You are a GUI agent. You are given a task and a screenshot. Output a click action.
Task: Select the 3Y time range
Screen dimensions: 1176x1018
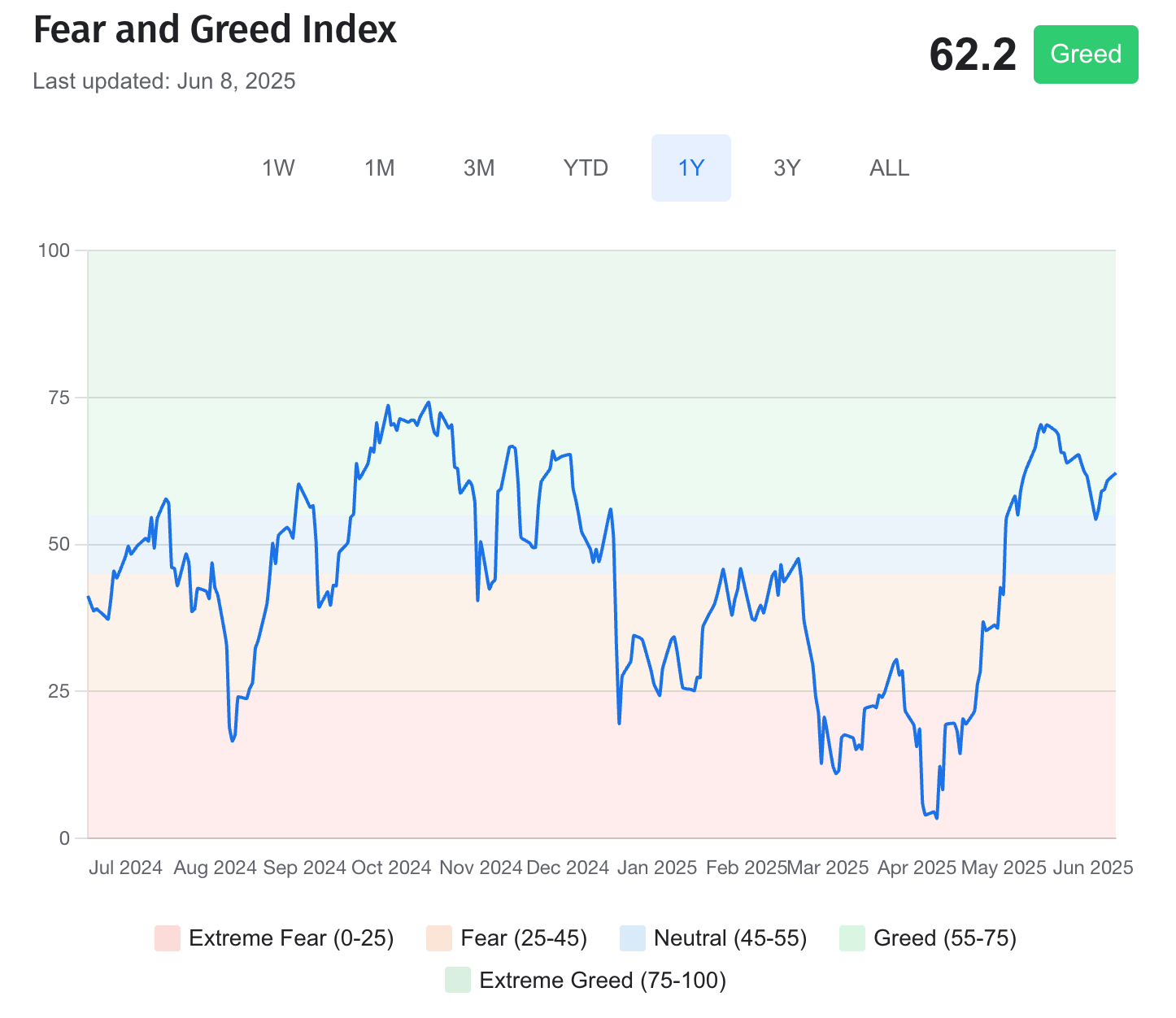(x=786, y=167)
